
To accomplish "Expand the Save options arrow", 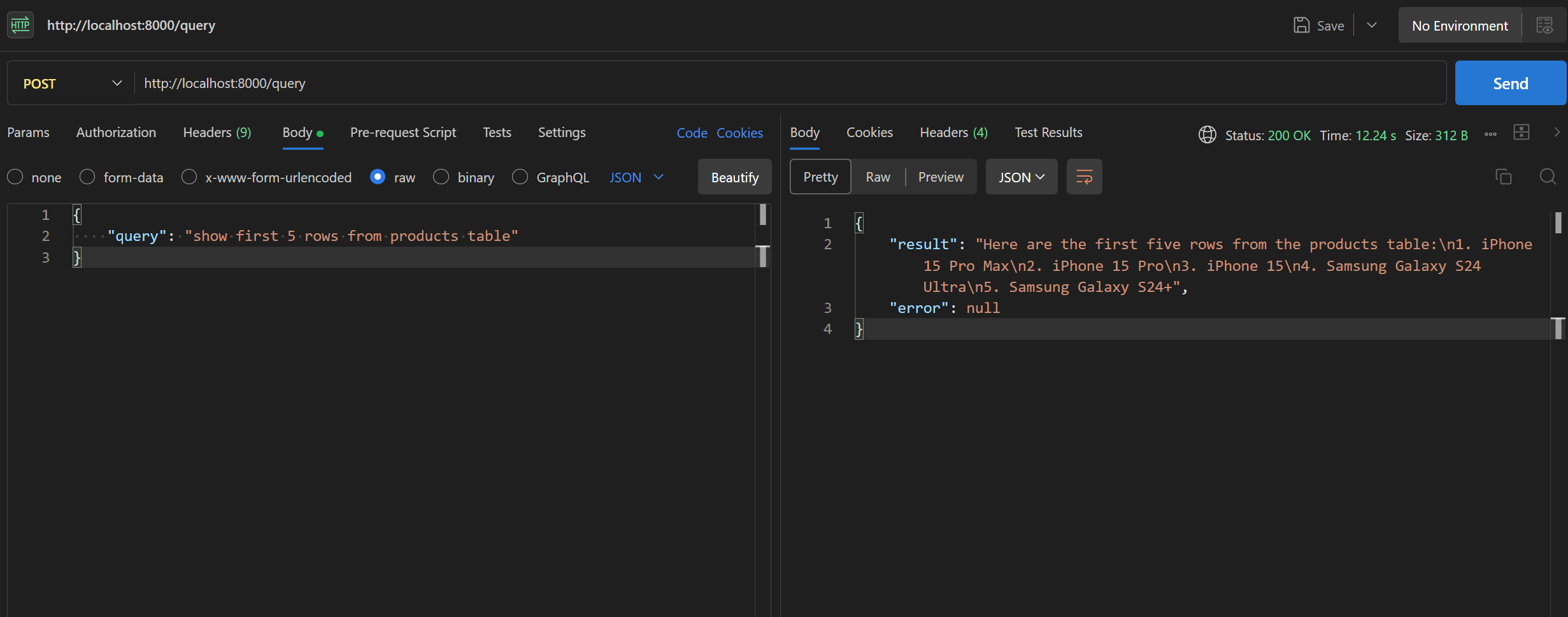I will (x=1372, y=25).
